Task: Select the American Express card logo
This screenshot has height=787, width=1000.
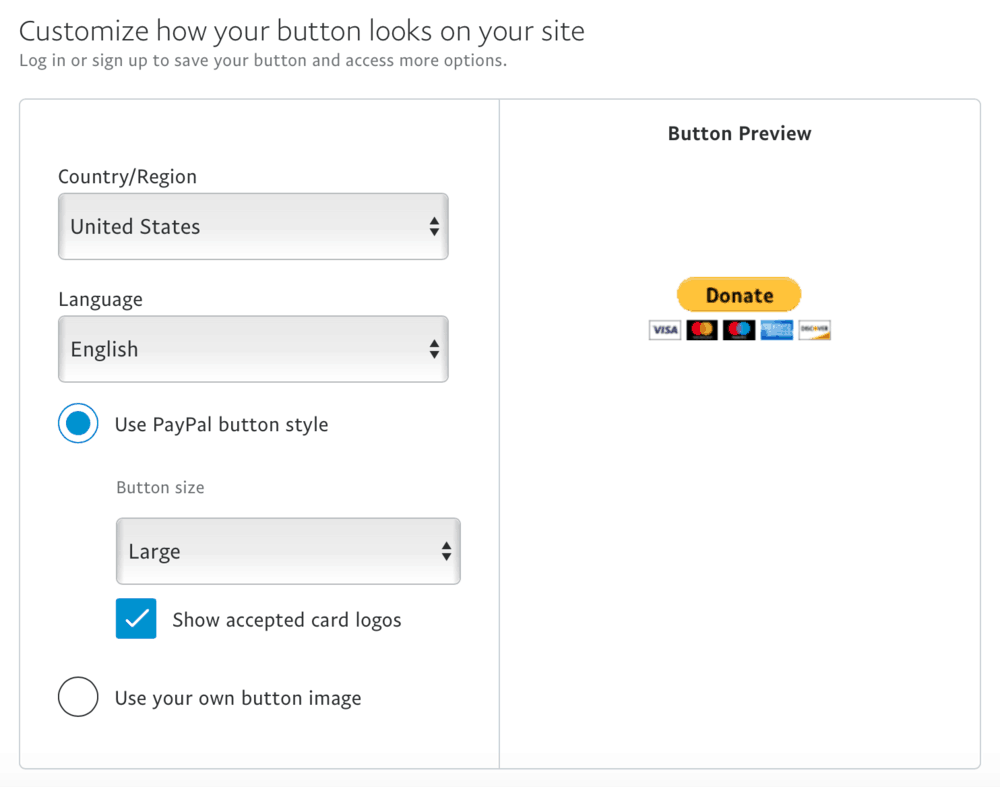Action: coord(776,330)
